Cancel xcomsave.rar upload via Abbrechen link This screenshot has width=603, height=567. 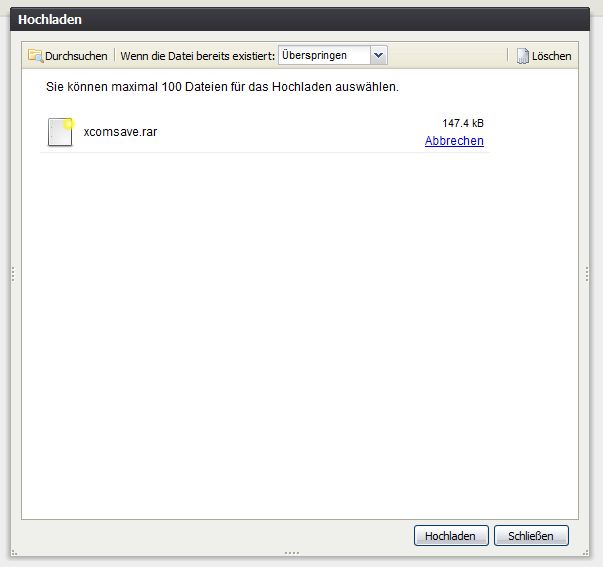454,141
